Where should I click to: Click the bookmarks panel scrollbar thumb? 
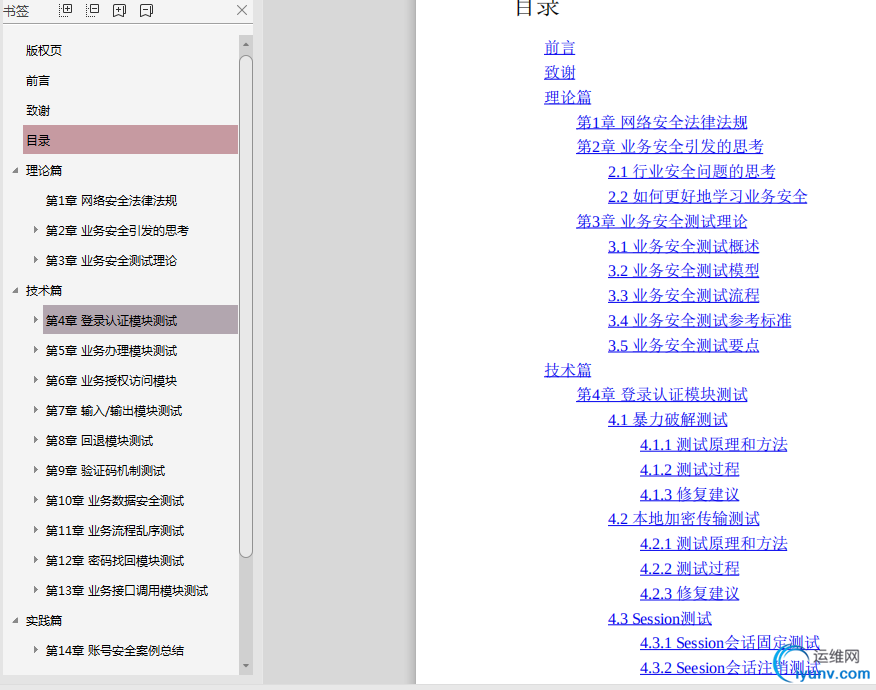246,306
